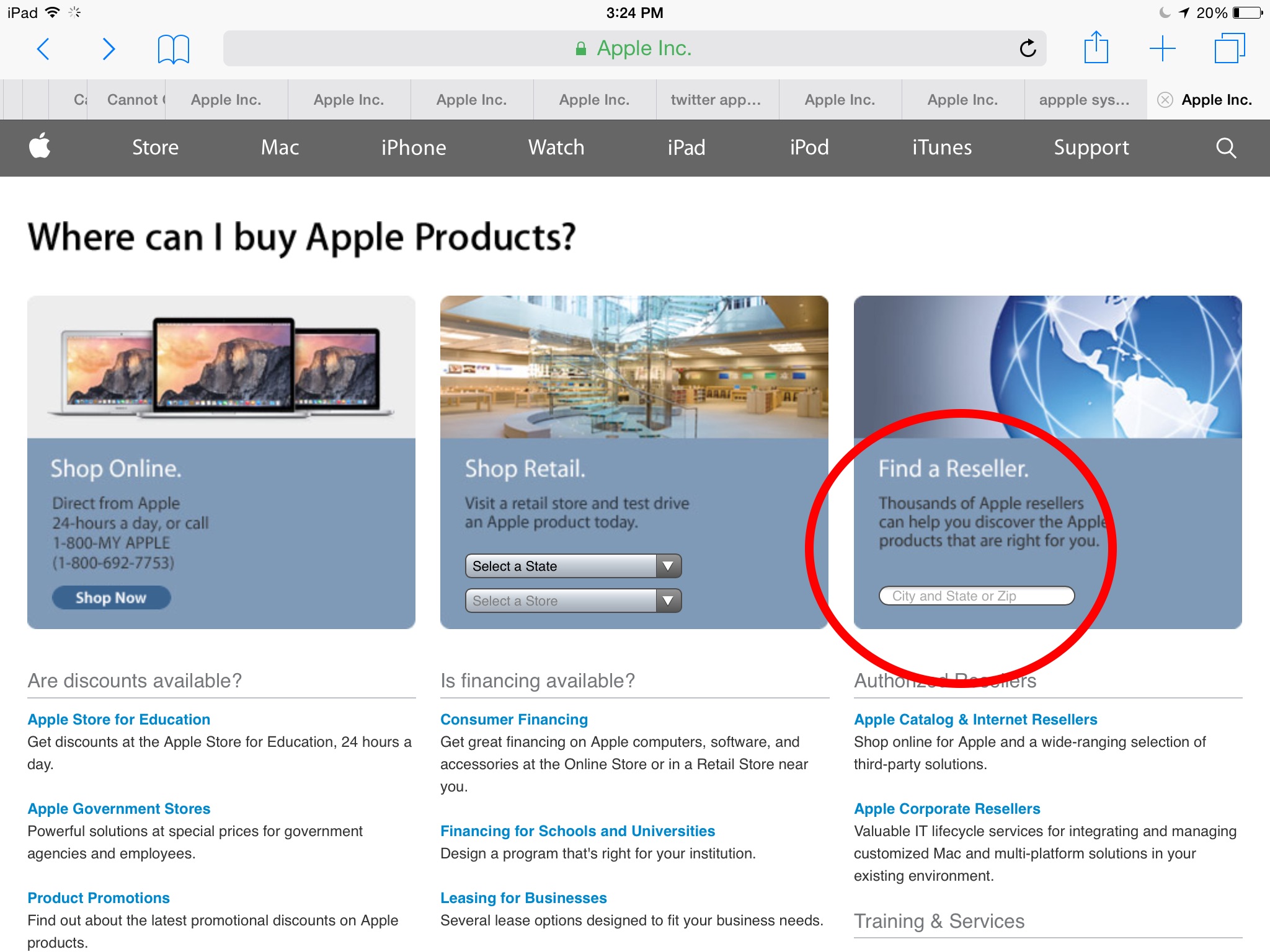Viewport: 1270px width, 952px height.
Task: Open site search magnifier icon
Action: point(1225,148)
